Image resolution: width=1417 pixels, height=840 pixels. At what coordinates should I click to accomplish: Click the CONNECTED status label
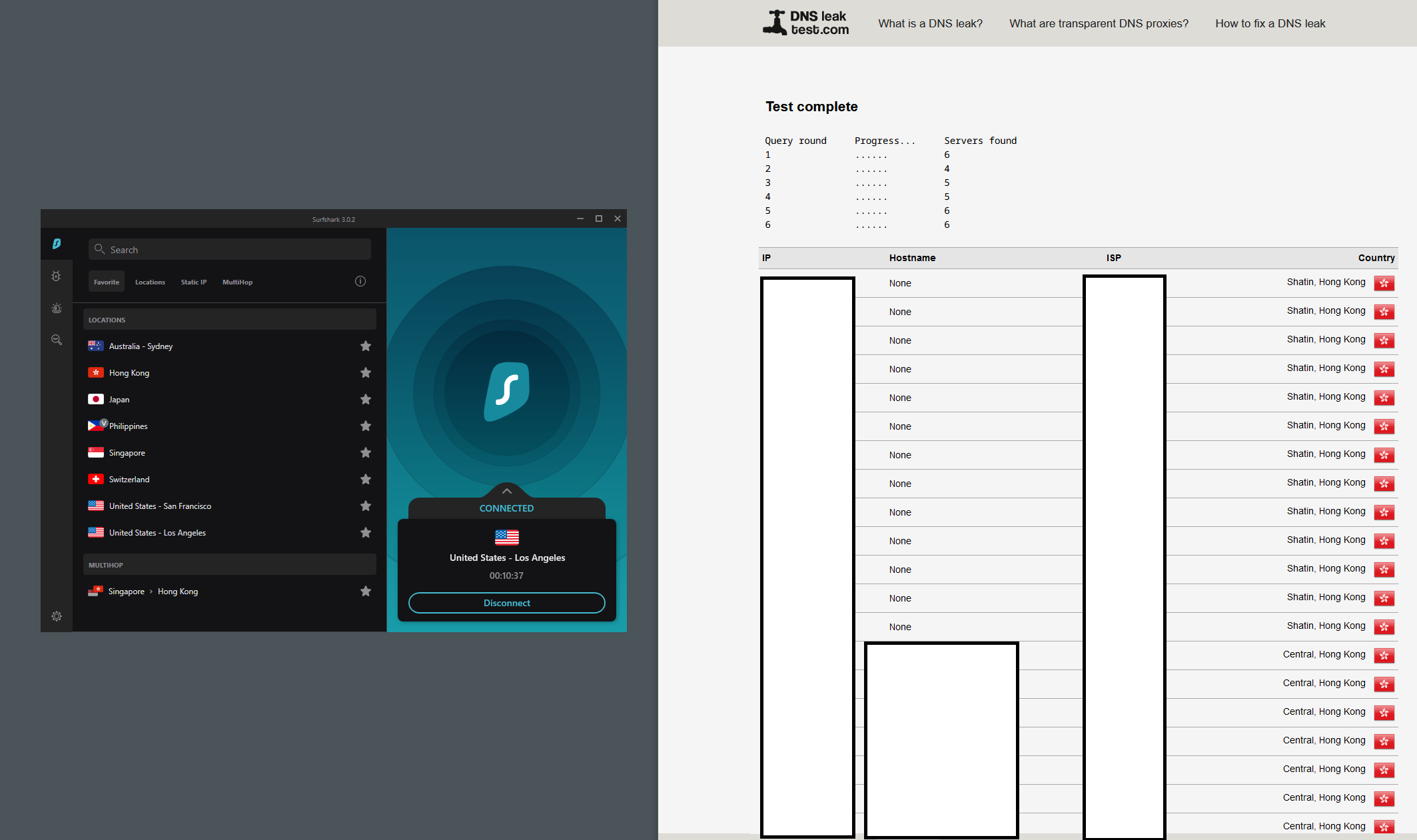tap(506, 508)
